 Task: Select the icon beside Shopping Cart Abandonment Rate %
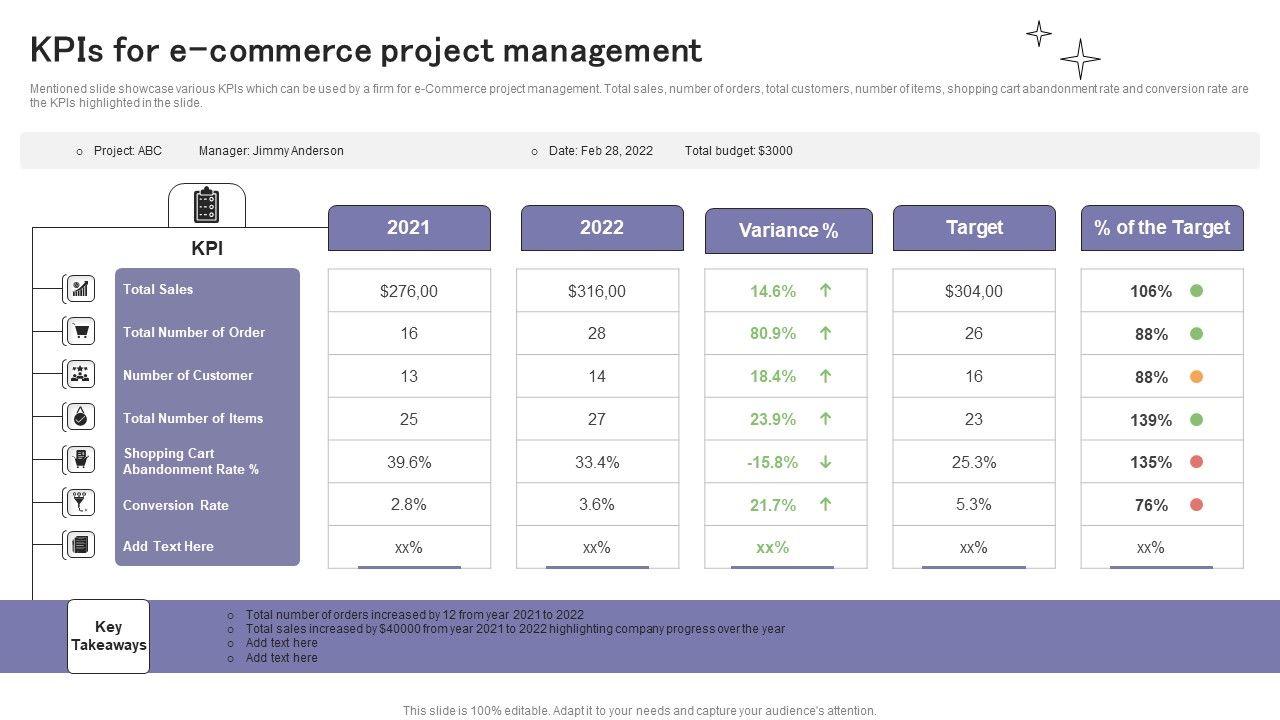(x=80, y=460)
